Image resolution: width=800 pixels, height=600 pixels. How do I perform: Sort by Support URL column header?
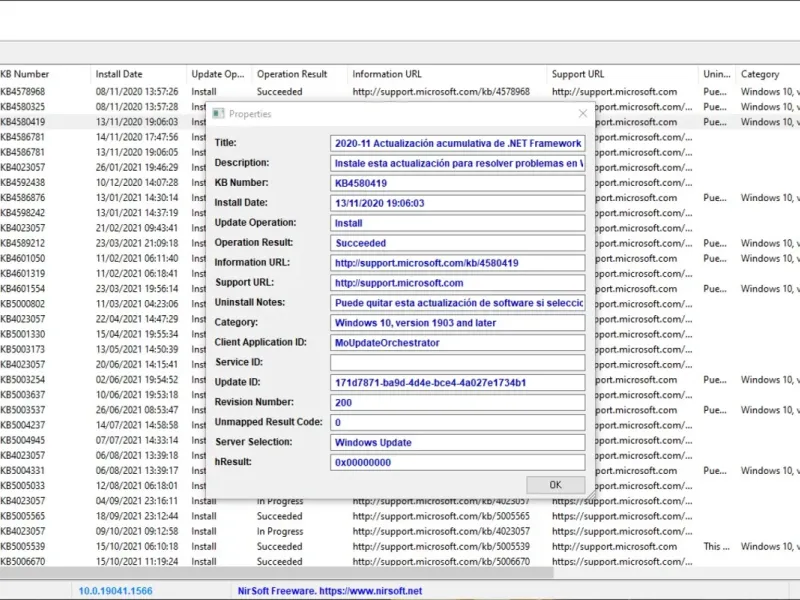622,74
